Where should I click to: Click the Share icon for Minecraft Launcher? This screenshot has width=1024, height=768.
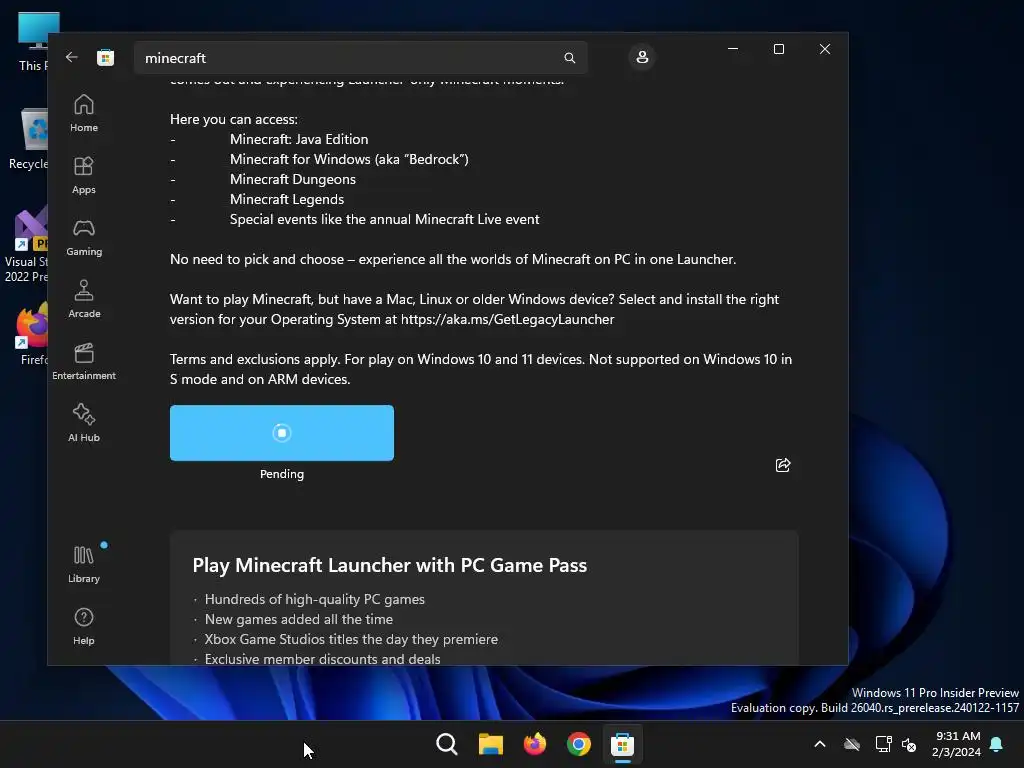782,465
